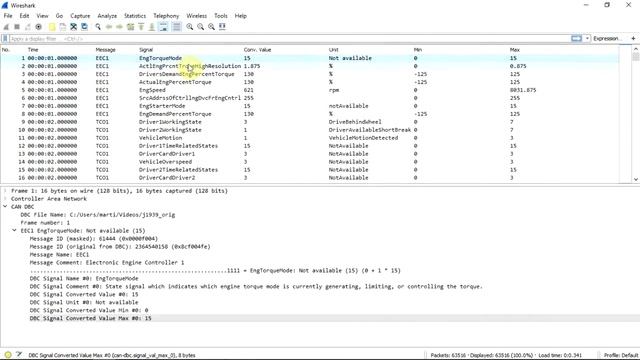Open the Telephony menu

pos(166,16)
